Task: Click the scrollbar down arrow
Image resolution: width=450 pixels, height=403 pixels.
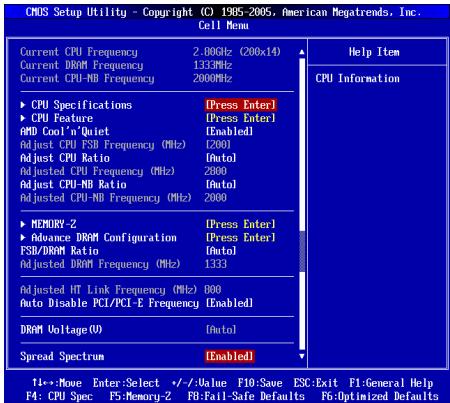Action: coord(302,356)
